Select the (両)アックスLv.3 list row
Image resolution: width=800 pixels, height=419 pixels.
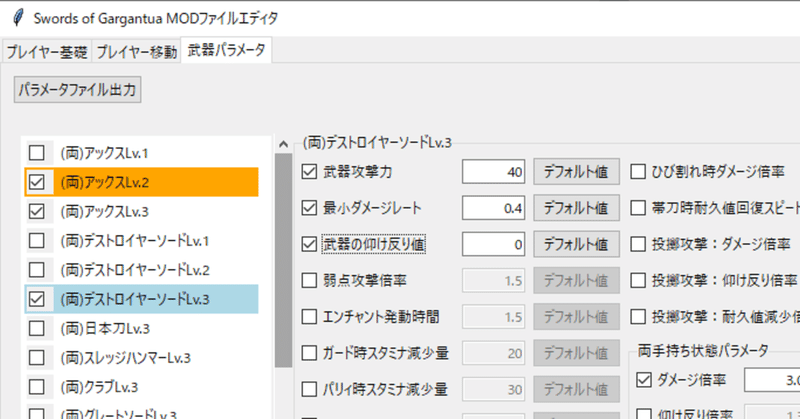[141, 211]
